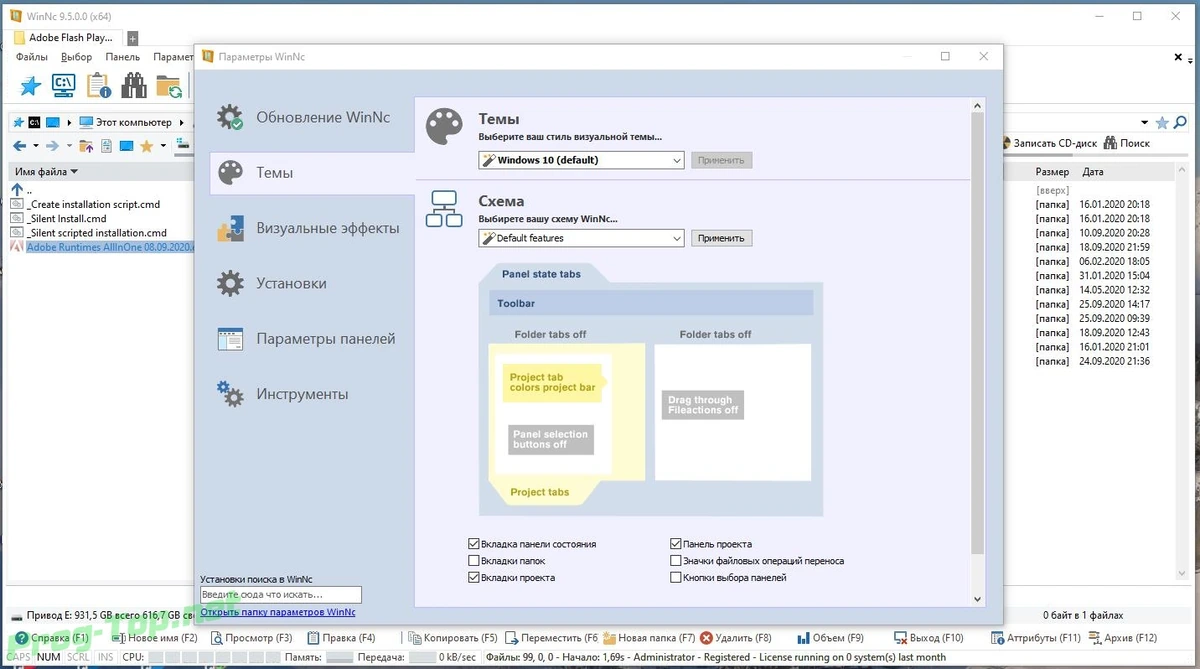Screen dimensions: 1200x669
Task: Open the Открыть папку параметров WinNc link
Action: [x=278, y=612]
